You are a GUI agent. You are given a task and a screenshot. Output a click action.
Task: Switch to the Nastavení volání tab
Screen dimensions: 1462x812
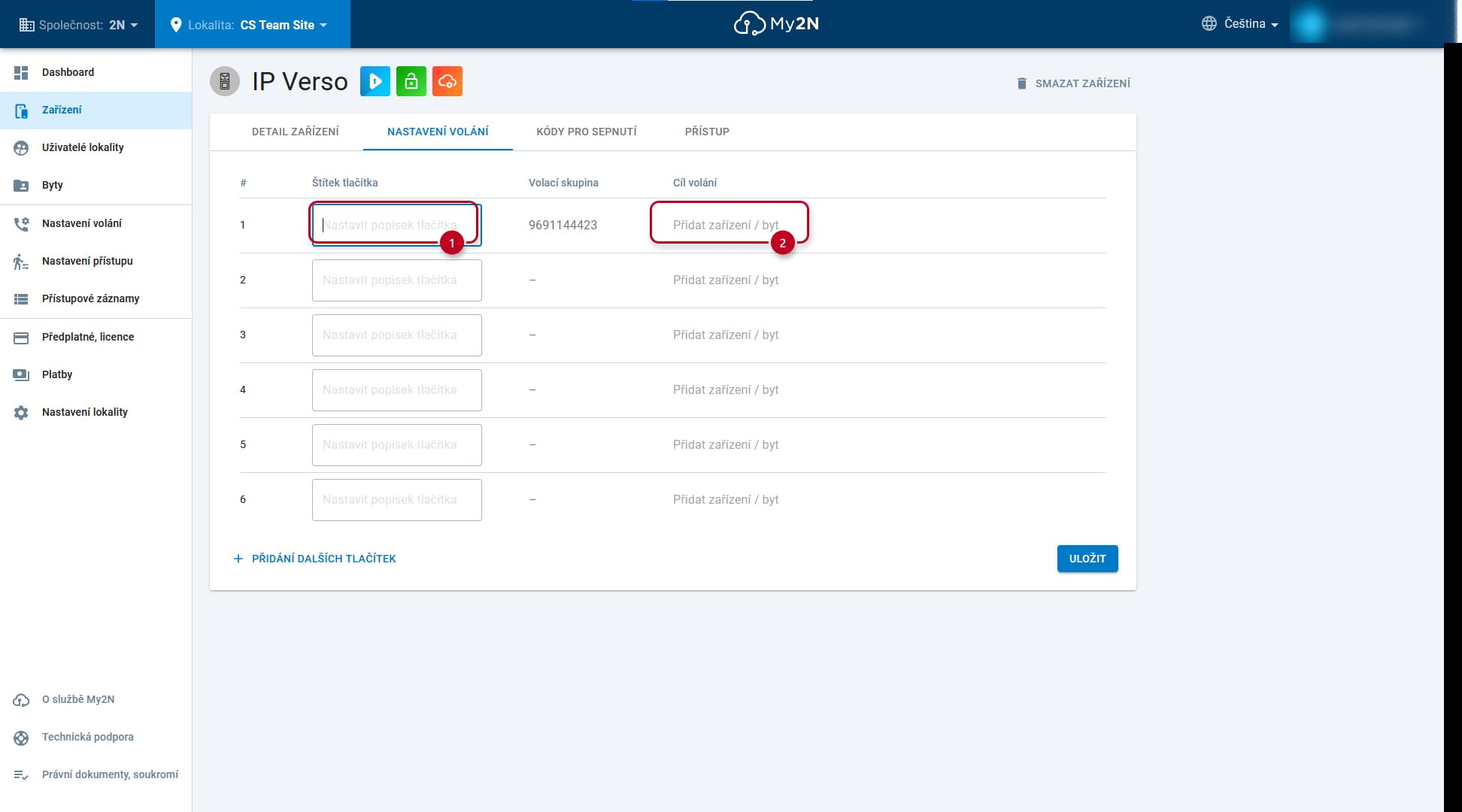438,132
